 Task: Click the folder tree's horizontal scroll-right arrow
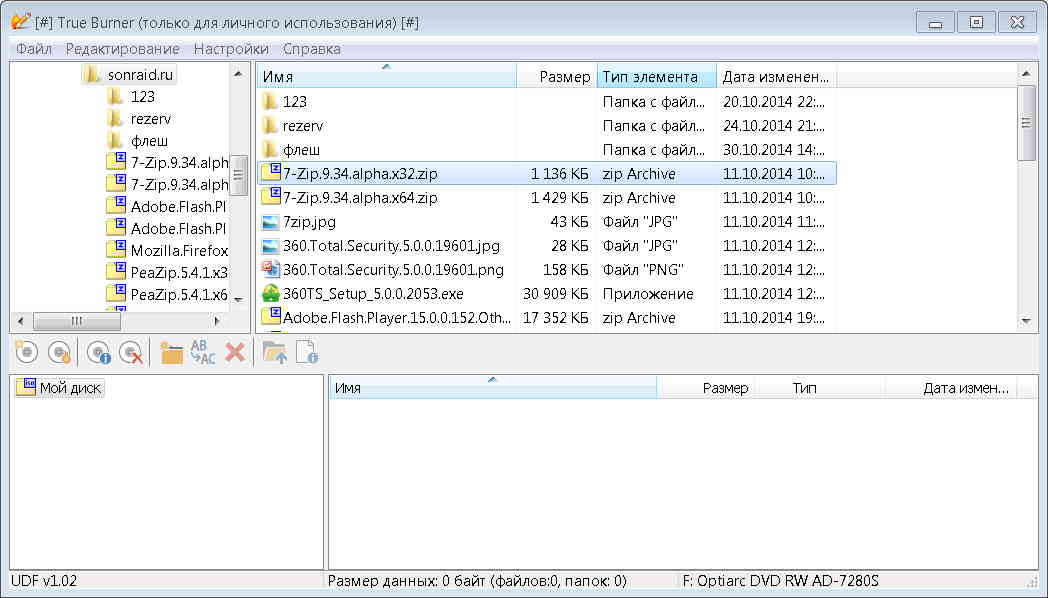217,321
